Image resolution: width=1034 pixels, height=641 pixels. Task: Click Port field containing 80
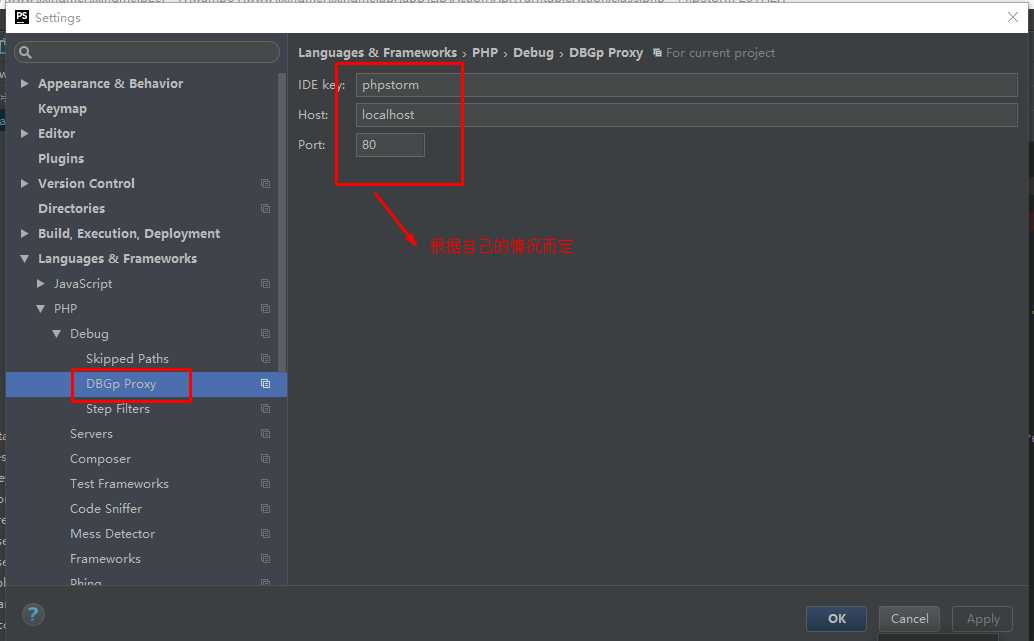(x=390, y=145)
